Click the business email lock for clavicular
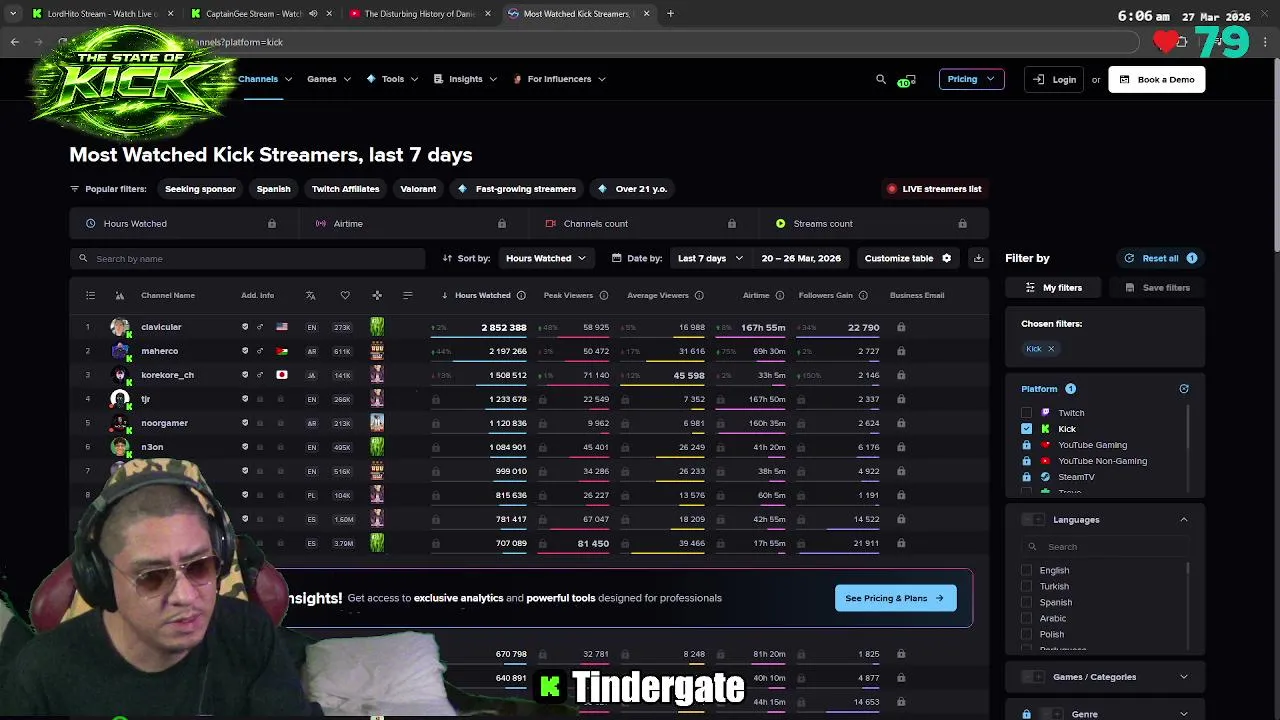Image resolution: width=1280 pixels, height=720 pixels. pos(901,327)
